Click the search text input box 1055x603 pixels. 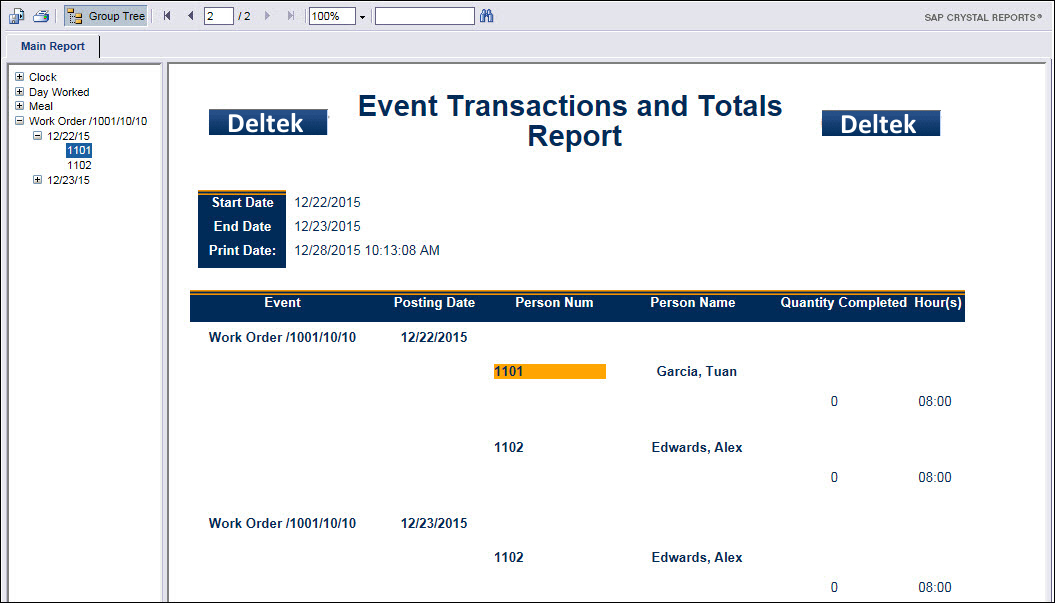click(424, 16)
